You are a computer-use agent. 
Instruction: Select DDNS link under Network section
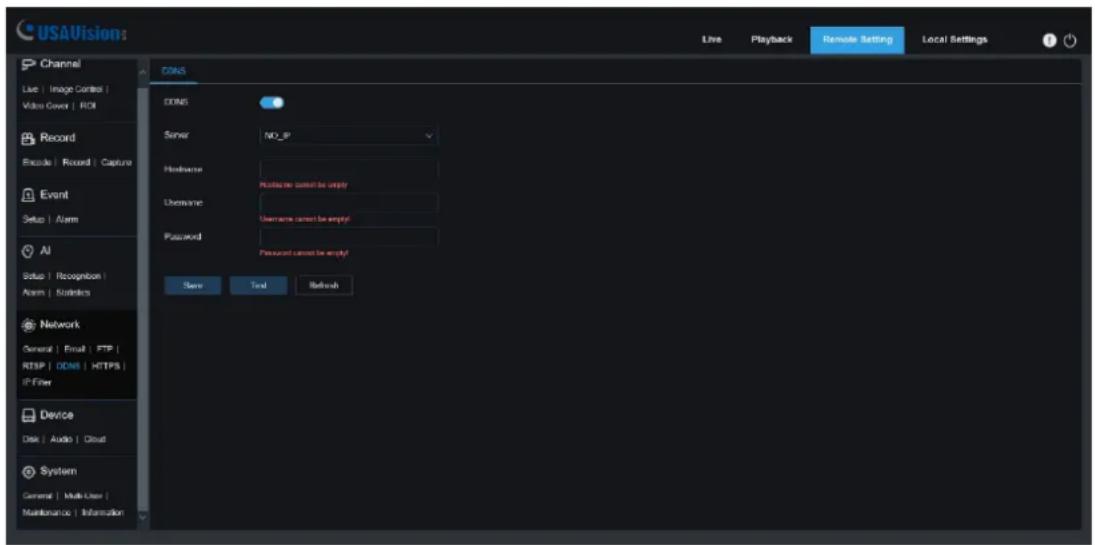66,365
